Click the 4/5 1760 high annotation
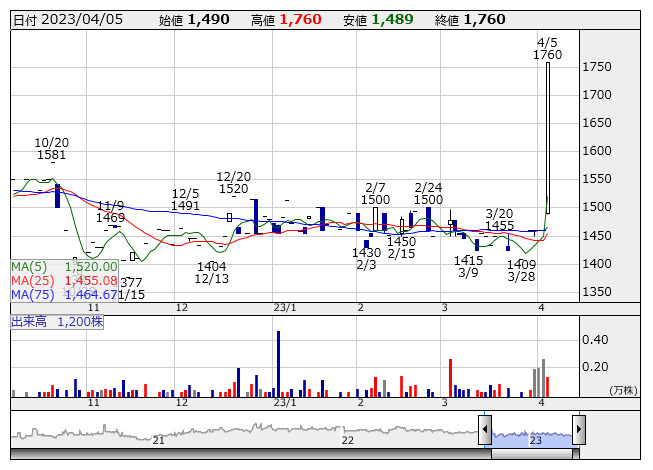The image size is (653, 470). click(x=547, y=49)
